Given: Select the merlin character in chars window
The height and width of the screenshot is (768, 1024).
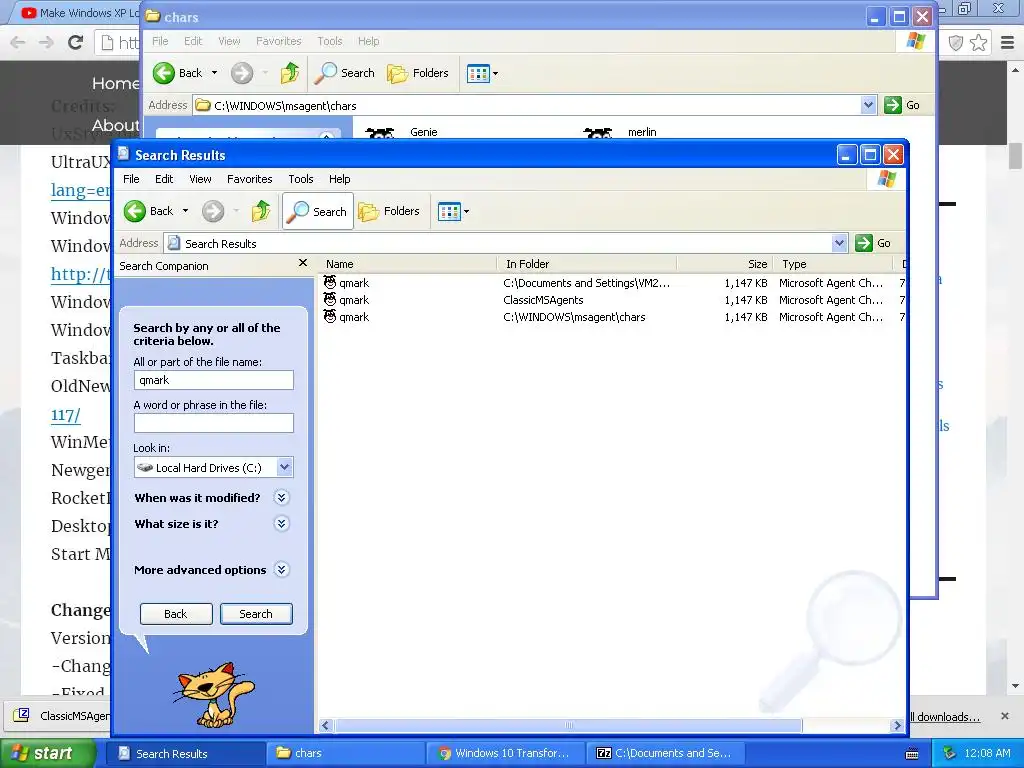Looking at the screenshot, I should (x=620, y=133).
